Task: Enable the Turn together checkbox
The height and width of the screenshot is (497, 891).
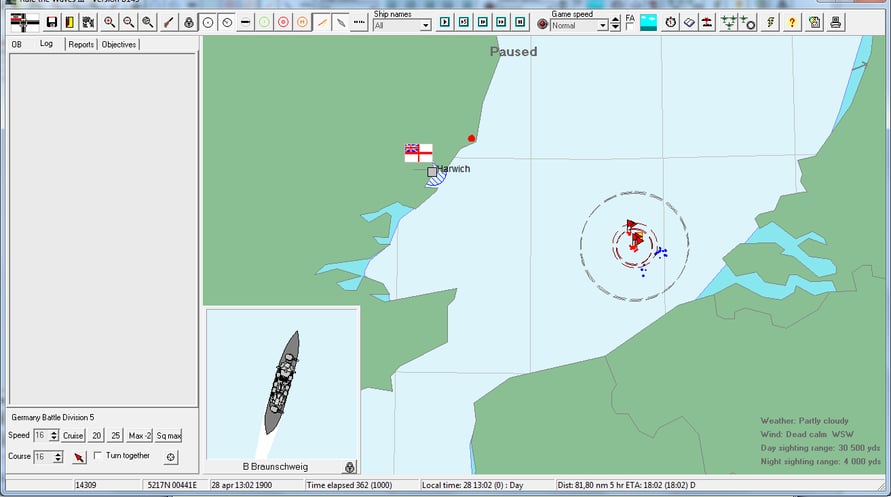Action: pos(98,456)
